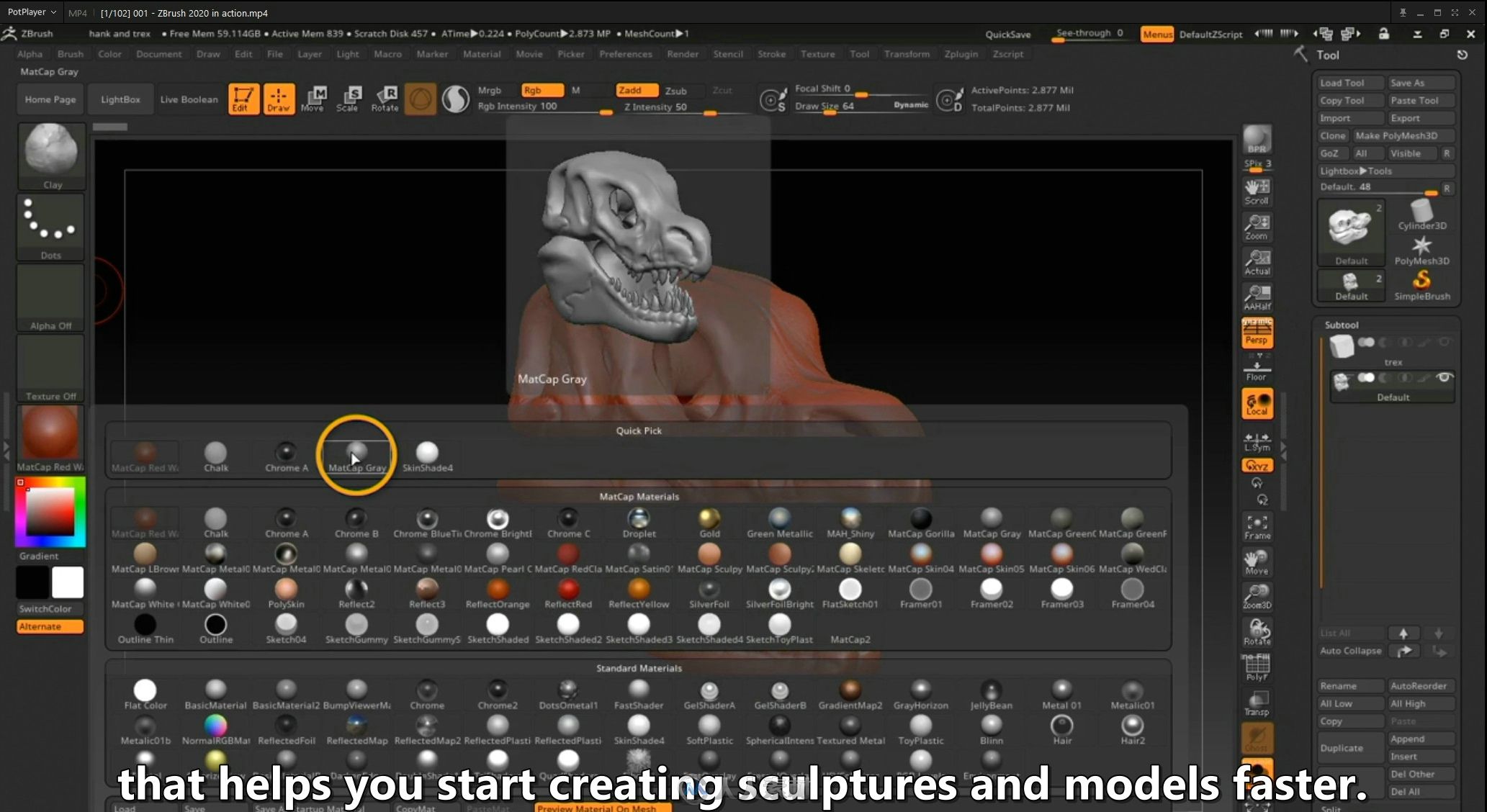The image size is (1487, 812).
Task: Expand the Subtool panel header
Action: [x=1341, y=325]
